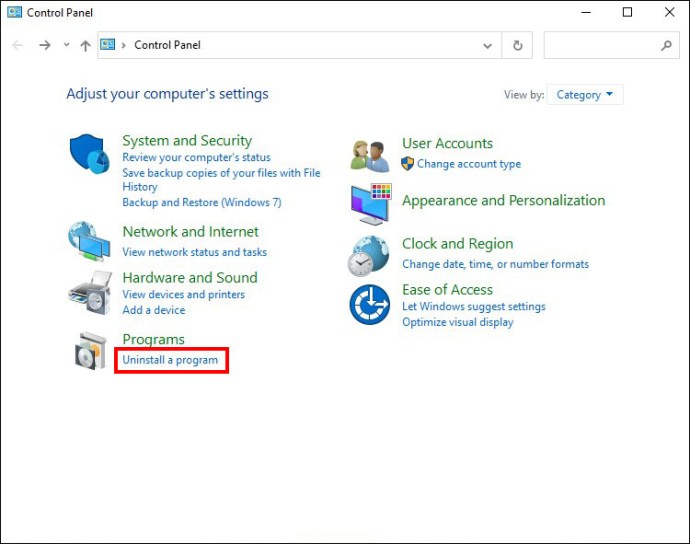Screen dimensions: 690x544
Task: Click the back navigation arrow
Action: tap(18, 45)
